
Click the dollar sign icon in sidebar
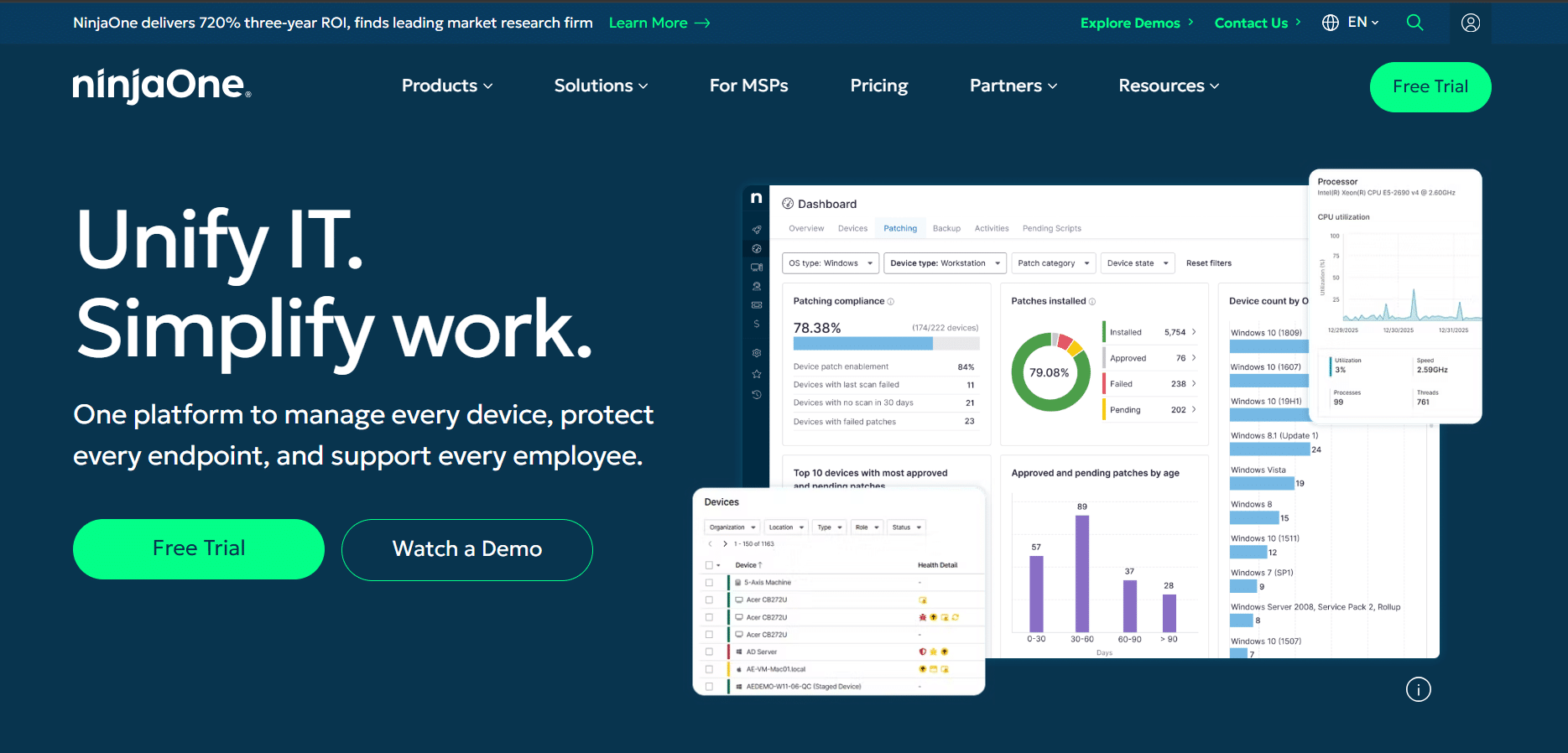pyautogui.click(x=757, y=324)
